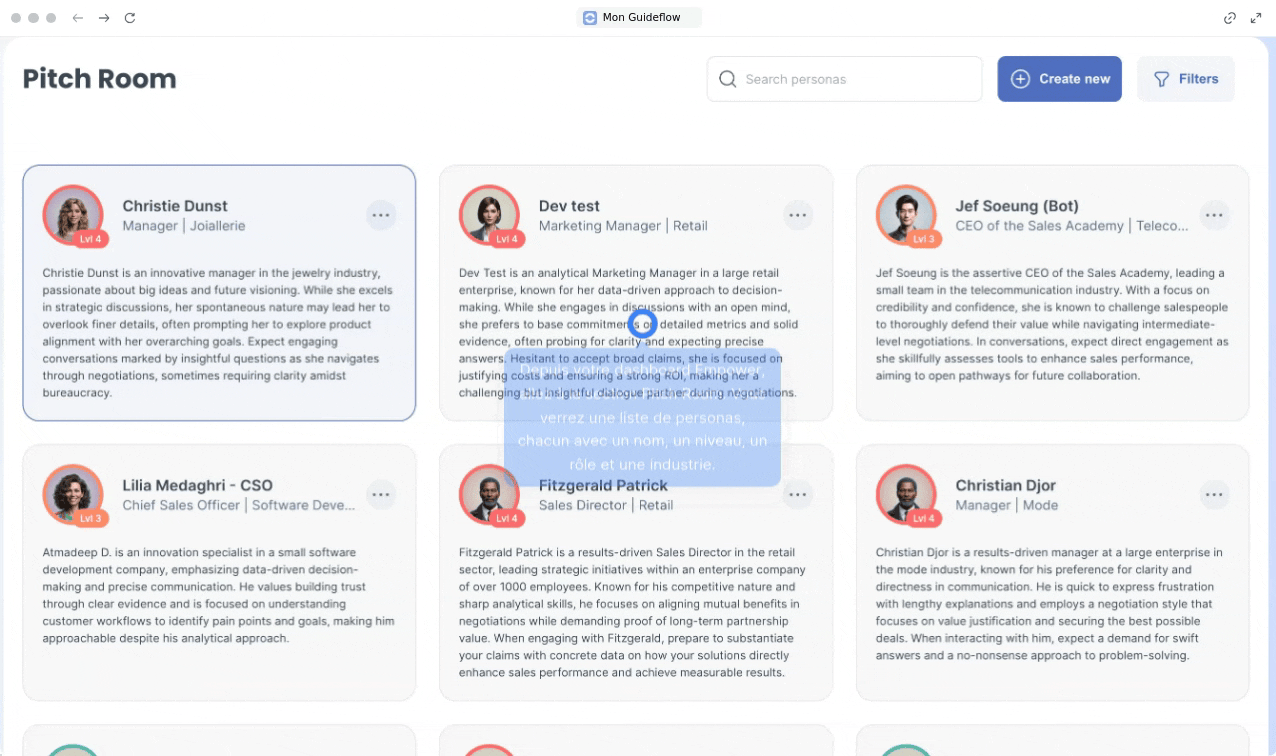The height and width of the screenshot is (756, 1276).
Task: Open Christian Djor card more options
Action: point(1214,494)
